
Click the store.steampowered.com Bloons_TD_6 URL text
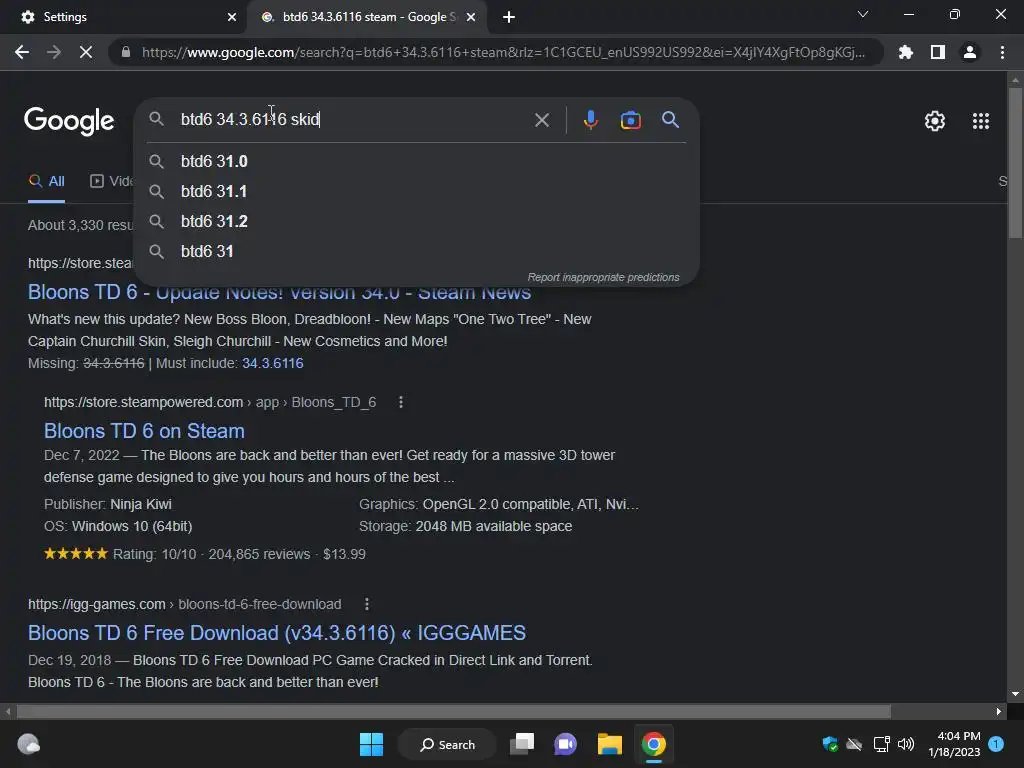210,402
